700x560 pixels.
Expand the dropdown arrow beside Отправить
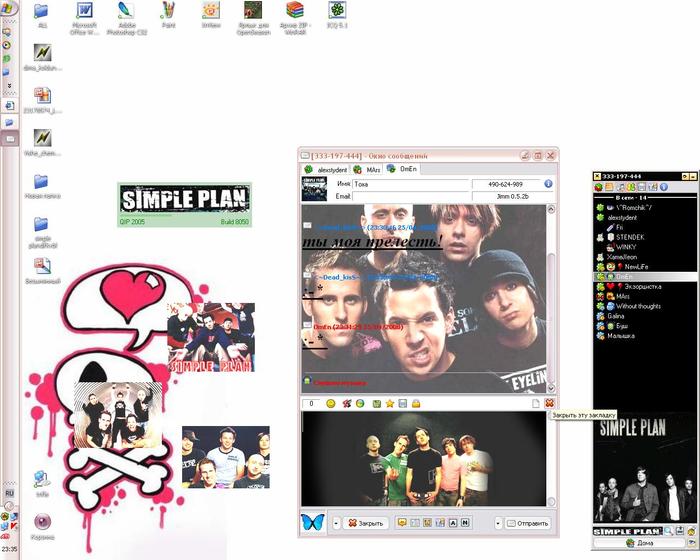pyautogui.click(x=498, y=523)
